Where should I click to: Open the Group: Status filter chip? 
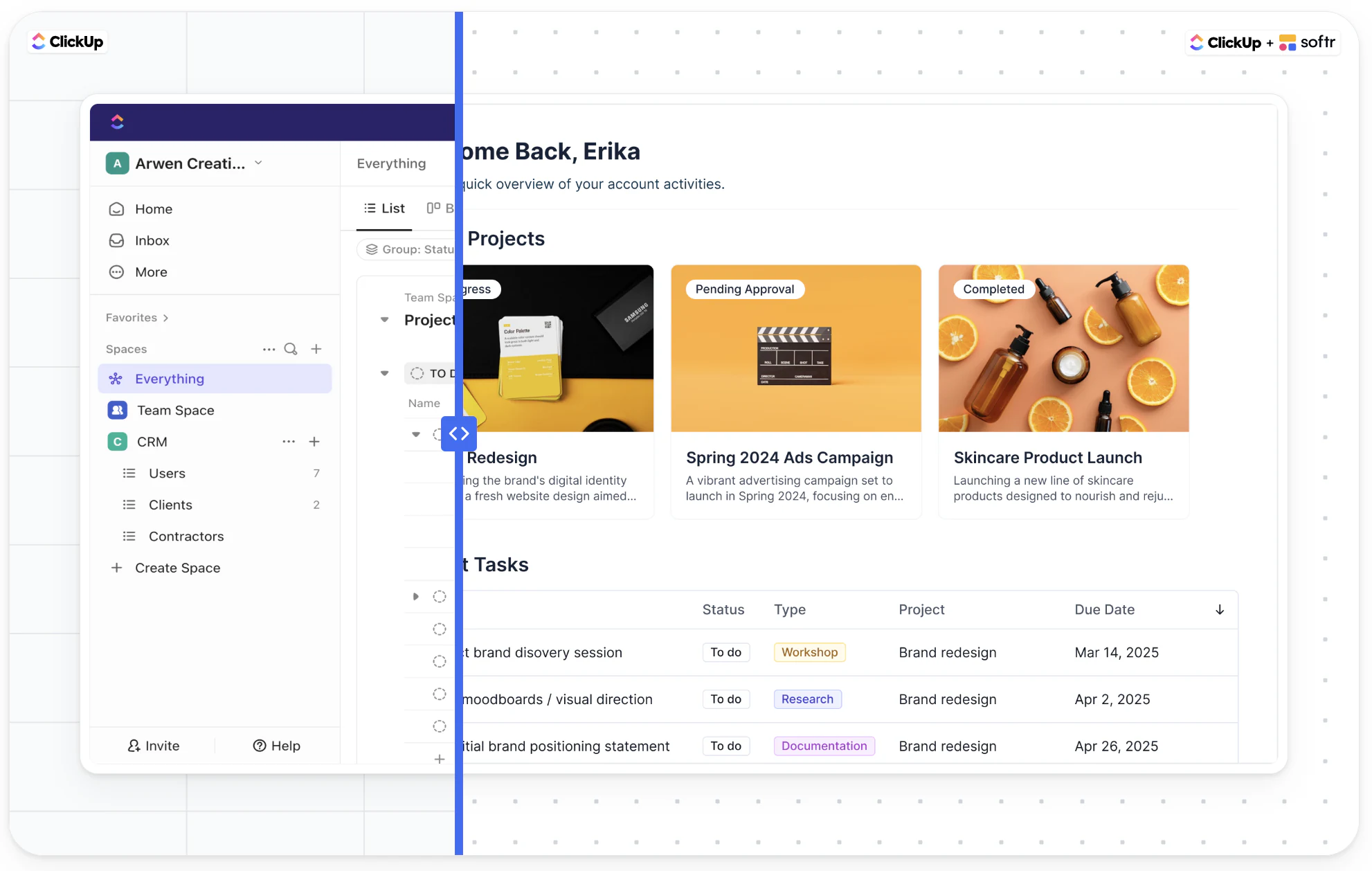(x=408, y=249)
